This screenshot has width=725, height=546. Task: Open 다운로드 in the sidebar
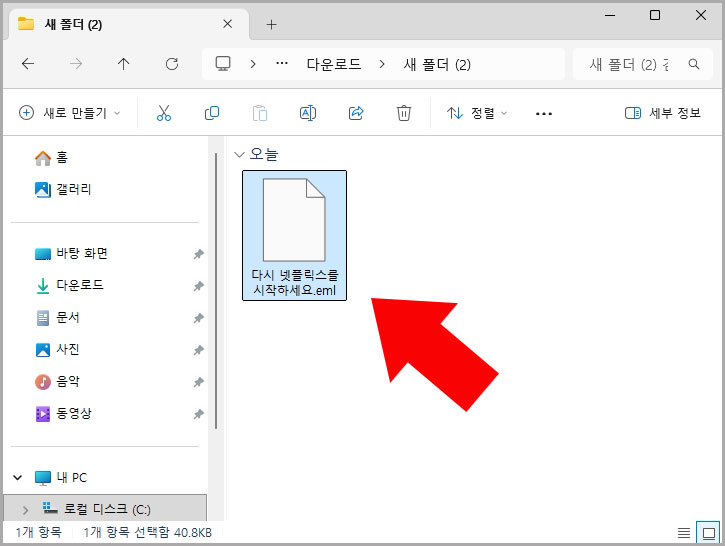point(80,285)
